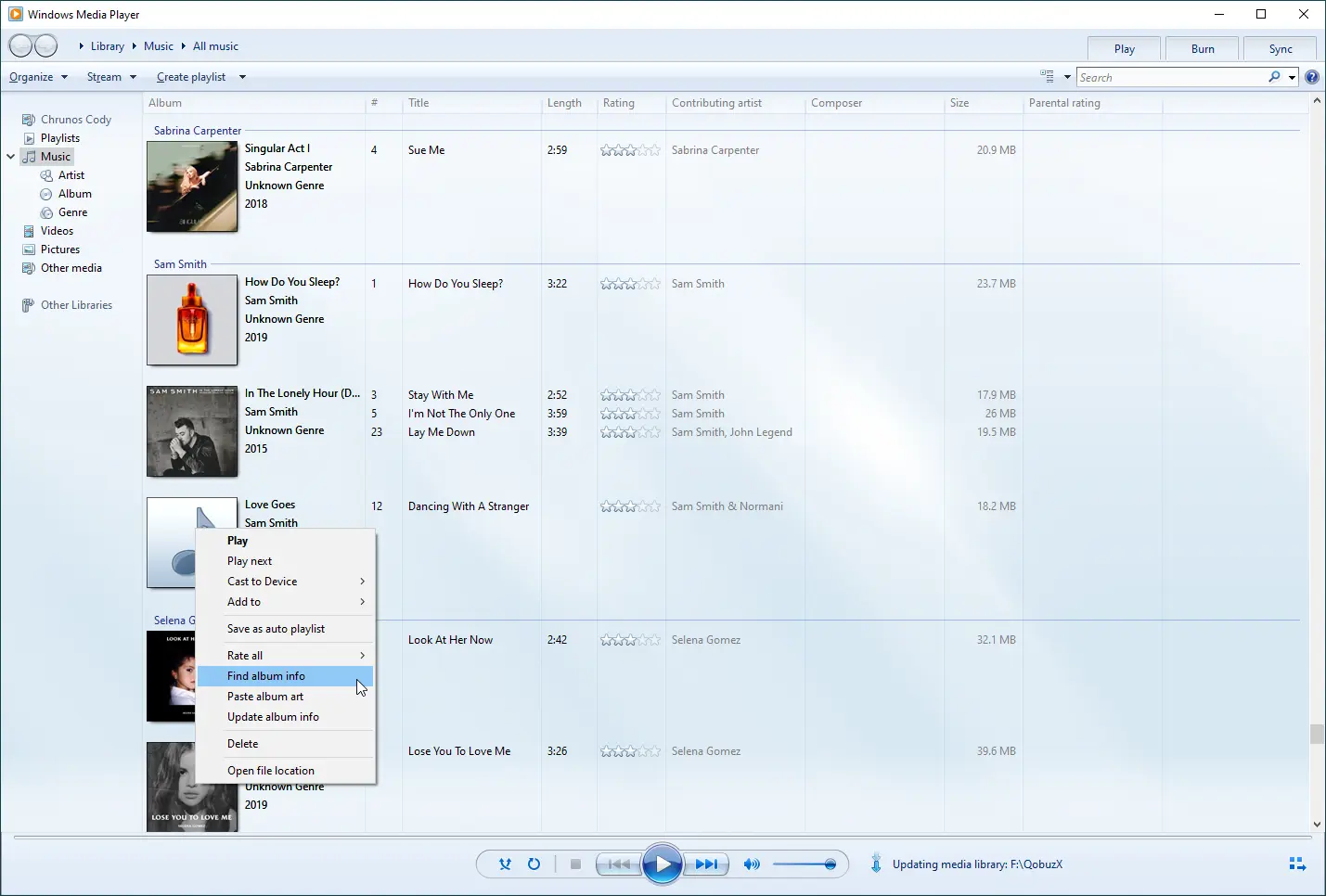This screenshot has height=896, width=1326.
Task: Switch to Now Playing view
Action: tap(1297, 864)
